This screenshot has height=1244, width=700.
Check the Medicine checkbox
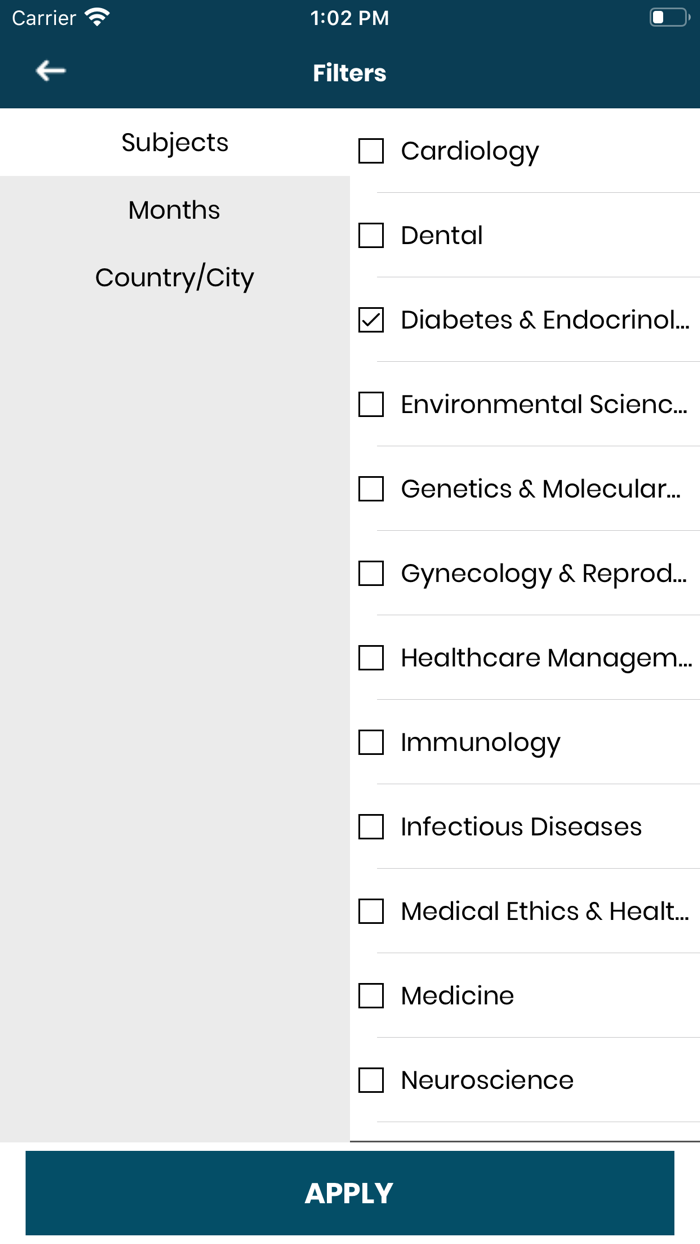tap(371, 996)
